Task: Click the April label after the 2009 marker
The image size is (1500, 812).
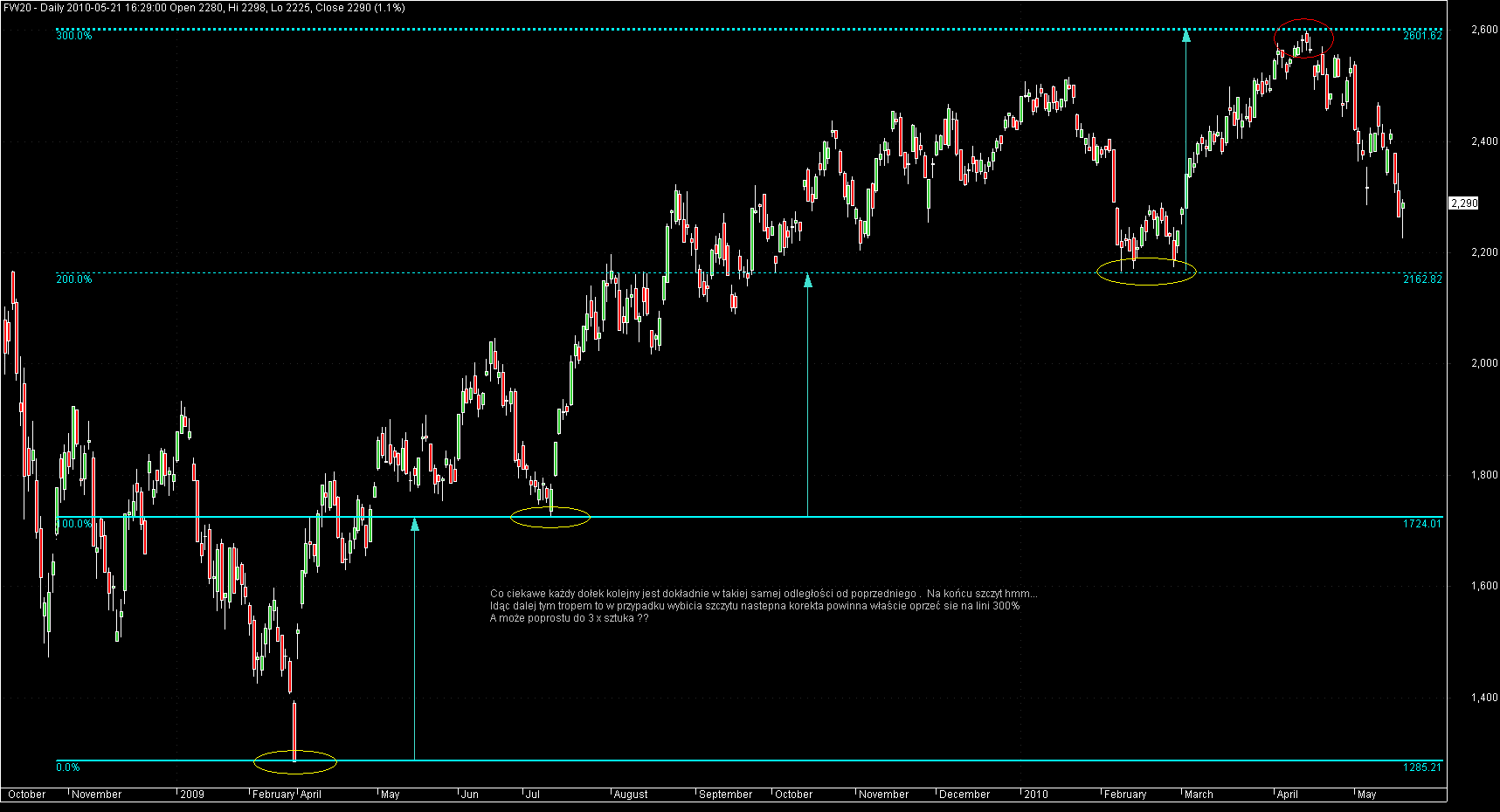Action: click(x=311, y=795)
